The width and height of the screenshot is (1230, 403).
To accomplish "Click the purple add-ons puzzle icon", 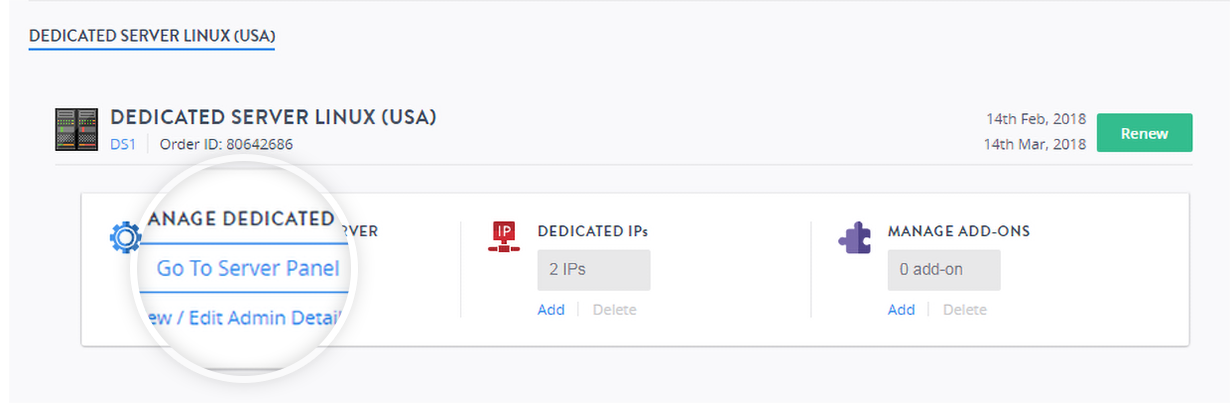I will coord(855,237).
